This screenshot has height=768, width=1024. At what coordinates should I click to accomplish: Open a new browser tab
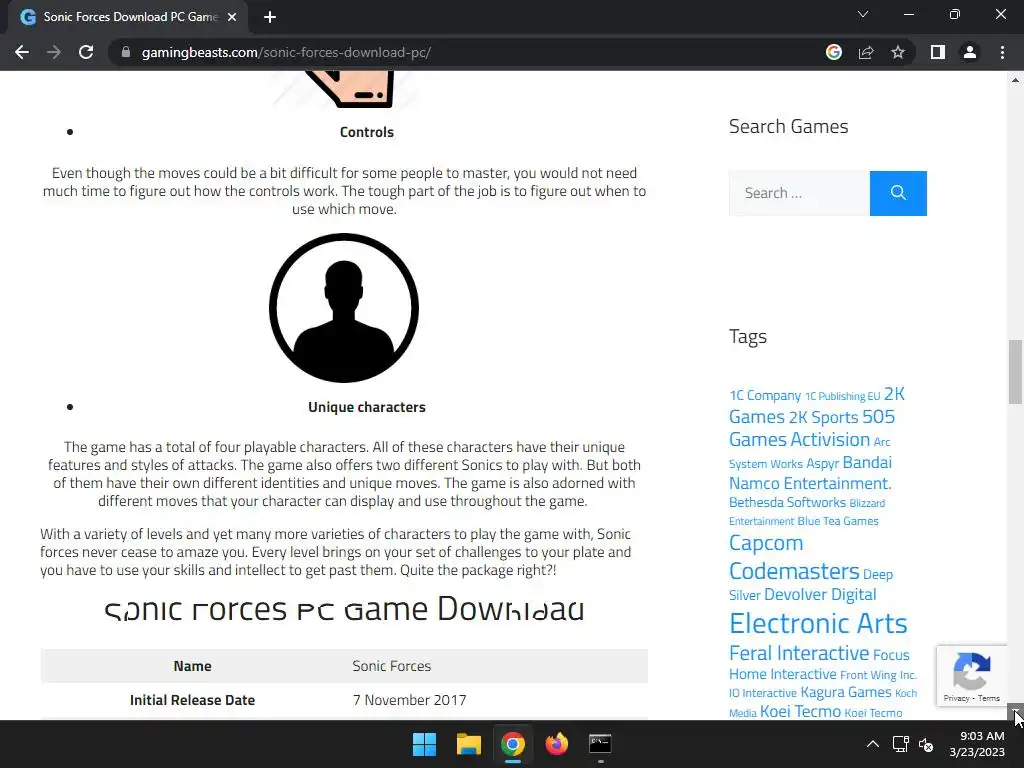click(270, 17)
